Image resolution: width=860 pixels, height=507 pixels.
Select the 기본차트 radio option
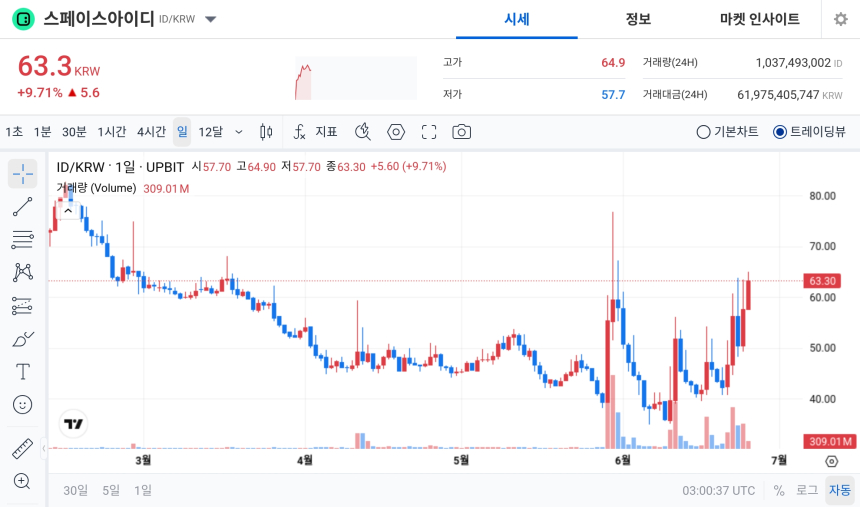[727, 132]
